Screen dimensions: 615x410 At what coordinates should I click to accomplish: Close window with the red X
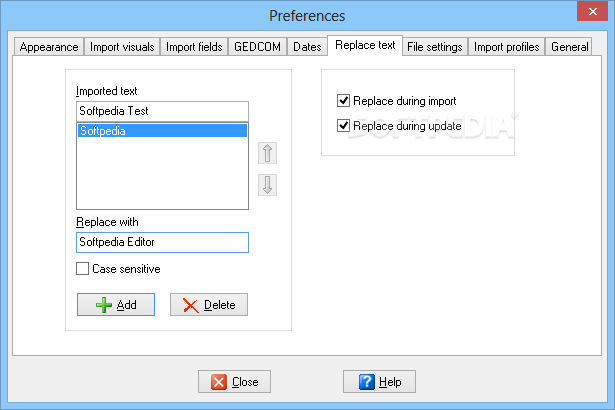592,11
